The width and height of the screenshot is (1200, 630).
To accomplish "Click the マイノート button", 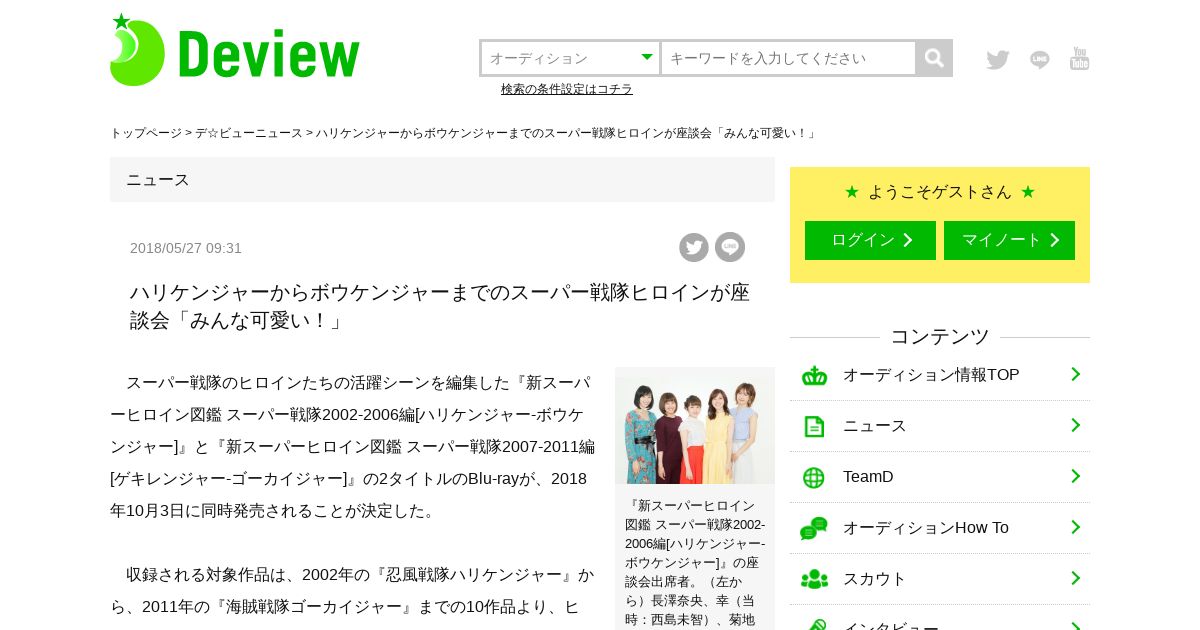I will pyautogui.click(x=1009, y=240).
